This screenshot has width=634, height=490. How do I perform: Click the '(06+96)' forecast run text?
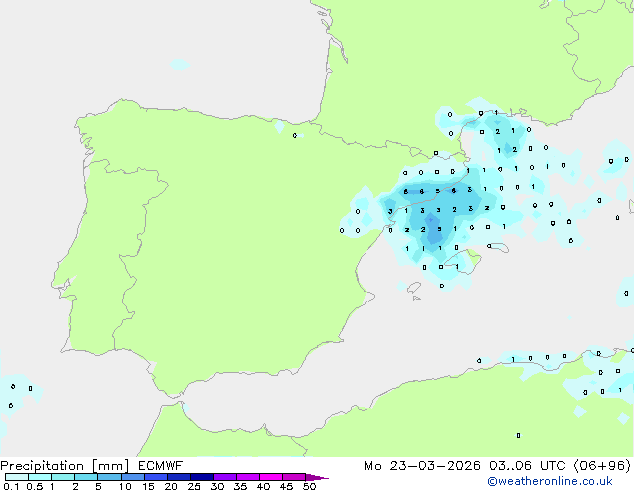coord(602,466)
